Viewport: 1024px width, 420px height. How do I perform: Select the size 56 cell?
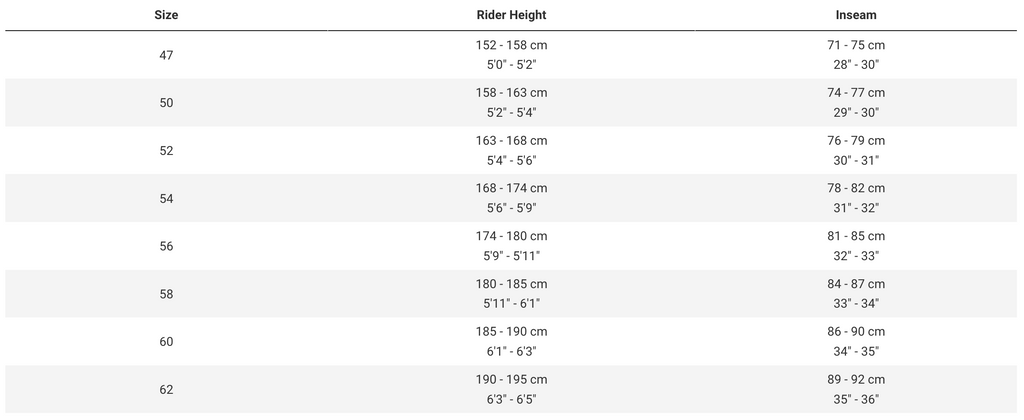tap(166, 246)
